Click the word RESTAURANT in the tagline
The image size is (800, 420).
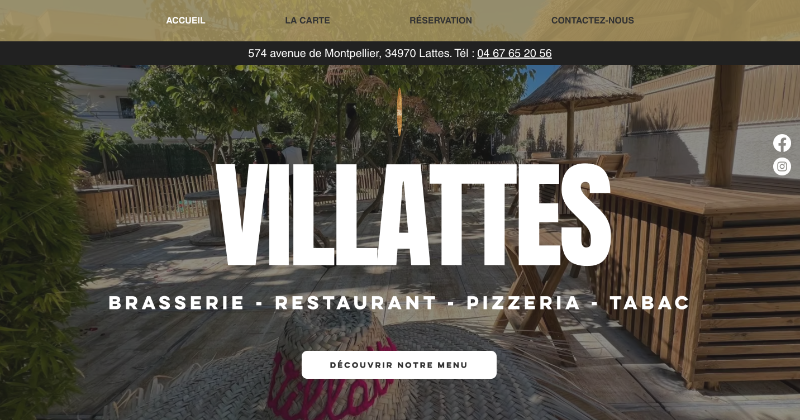coord(356,303)
